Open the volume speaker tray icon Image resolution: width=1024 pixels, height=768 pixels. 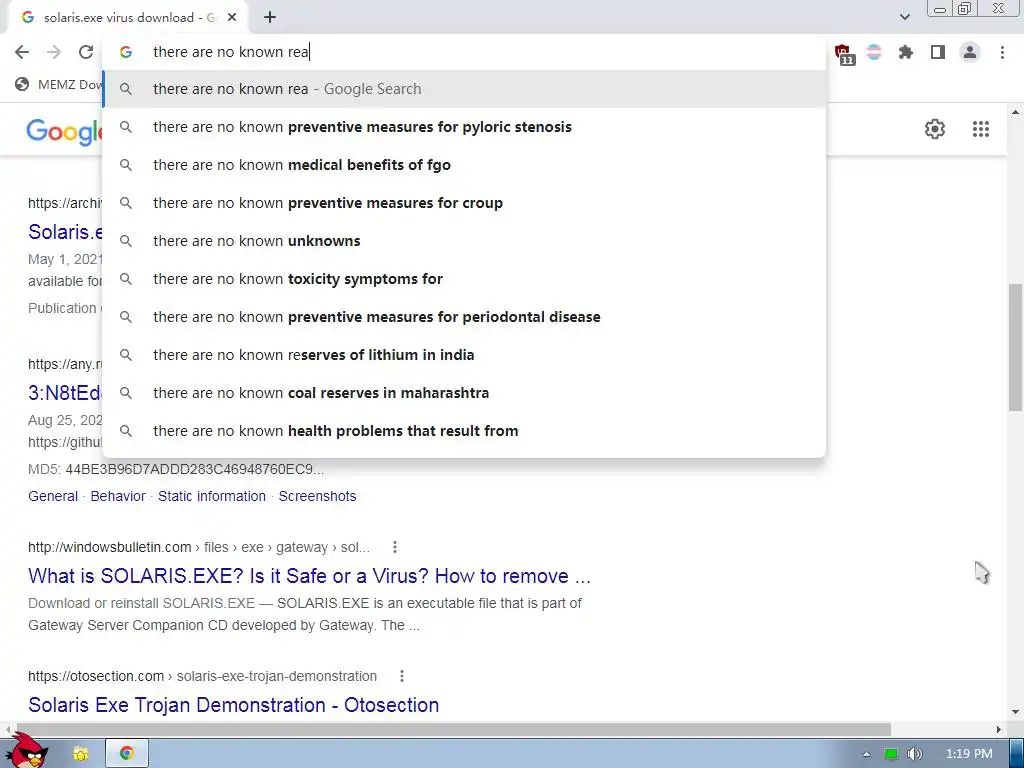914,754
